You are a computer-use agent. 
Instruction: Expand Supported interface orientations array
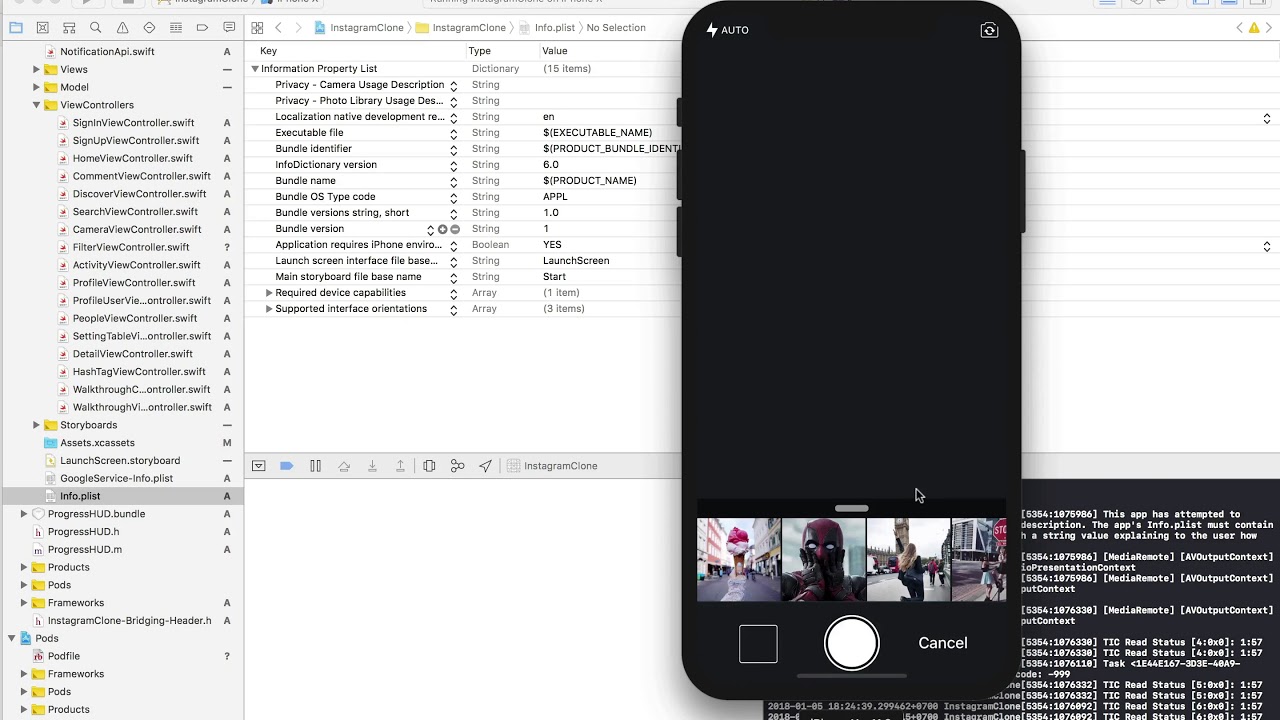tap(268, 309)
